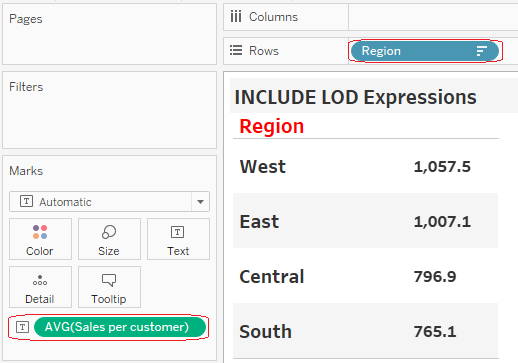The height and width of the screenshot is (363, 518).
Task: Select the Region pill on Rows shelf
Action: pos(425,51)
